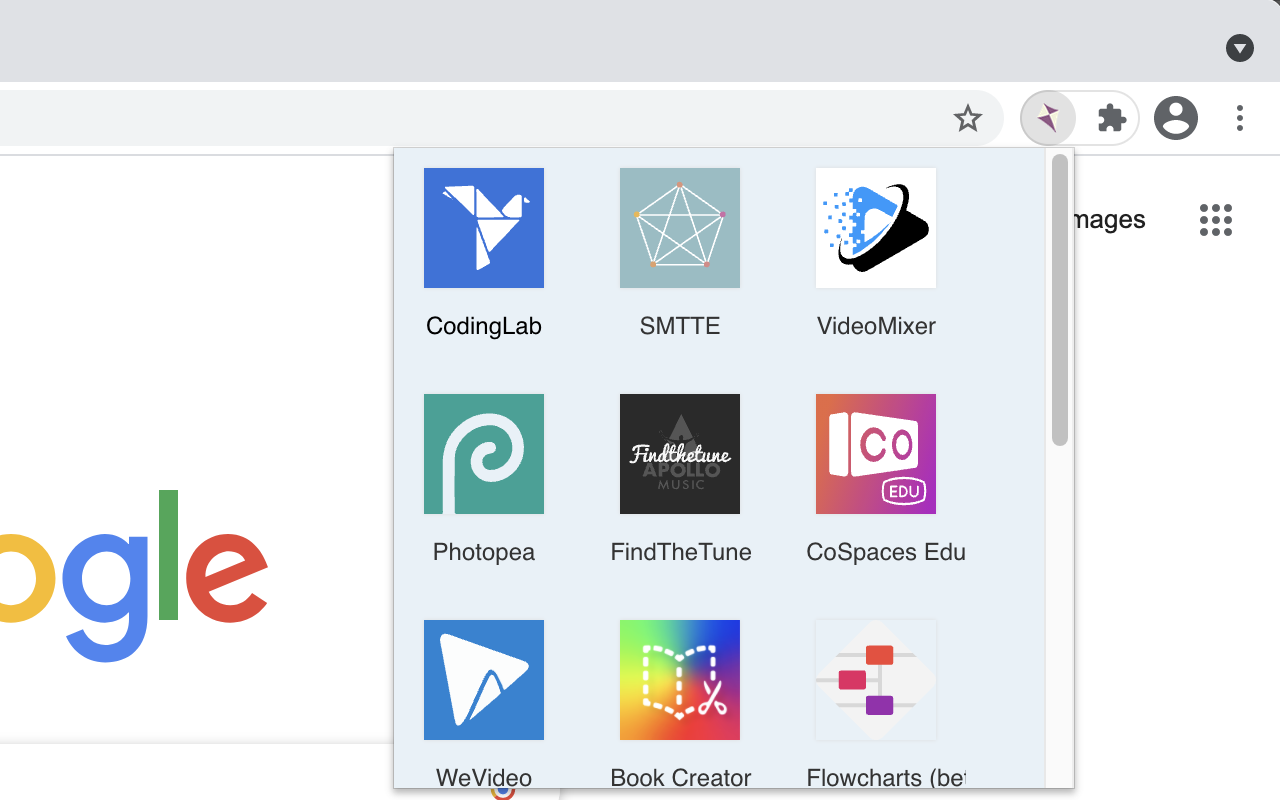Launch the Photopea spiral icon
The width and height of the screenshot is (1280, 800).
click(x=484, y=454)
